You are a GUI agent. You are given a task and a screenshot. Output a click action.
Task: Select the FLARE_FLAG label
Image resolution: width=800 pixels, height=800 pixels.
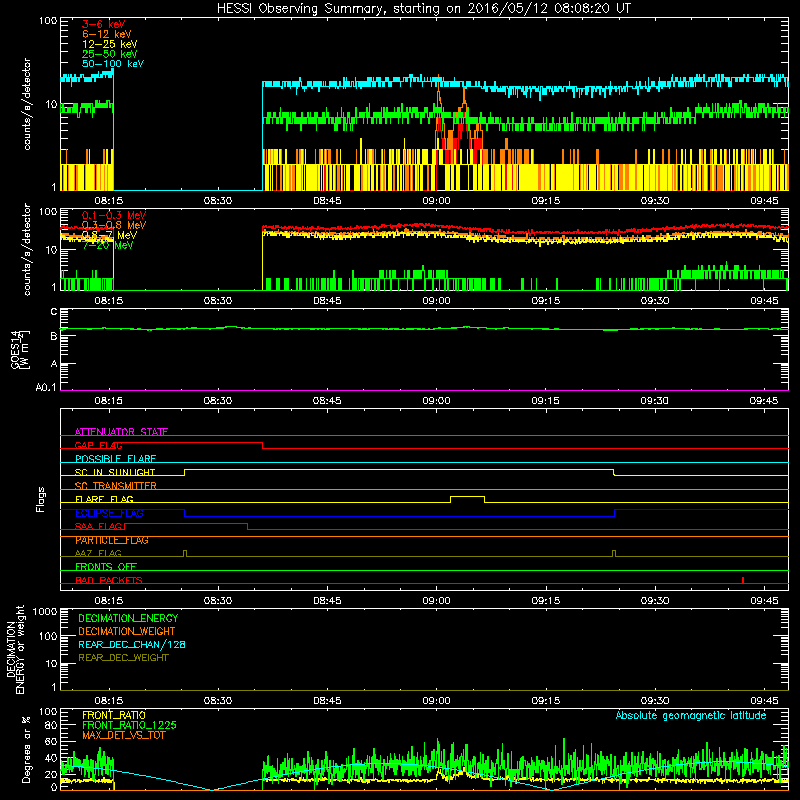(x=104, y=499)
